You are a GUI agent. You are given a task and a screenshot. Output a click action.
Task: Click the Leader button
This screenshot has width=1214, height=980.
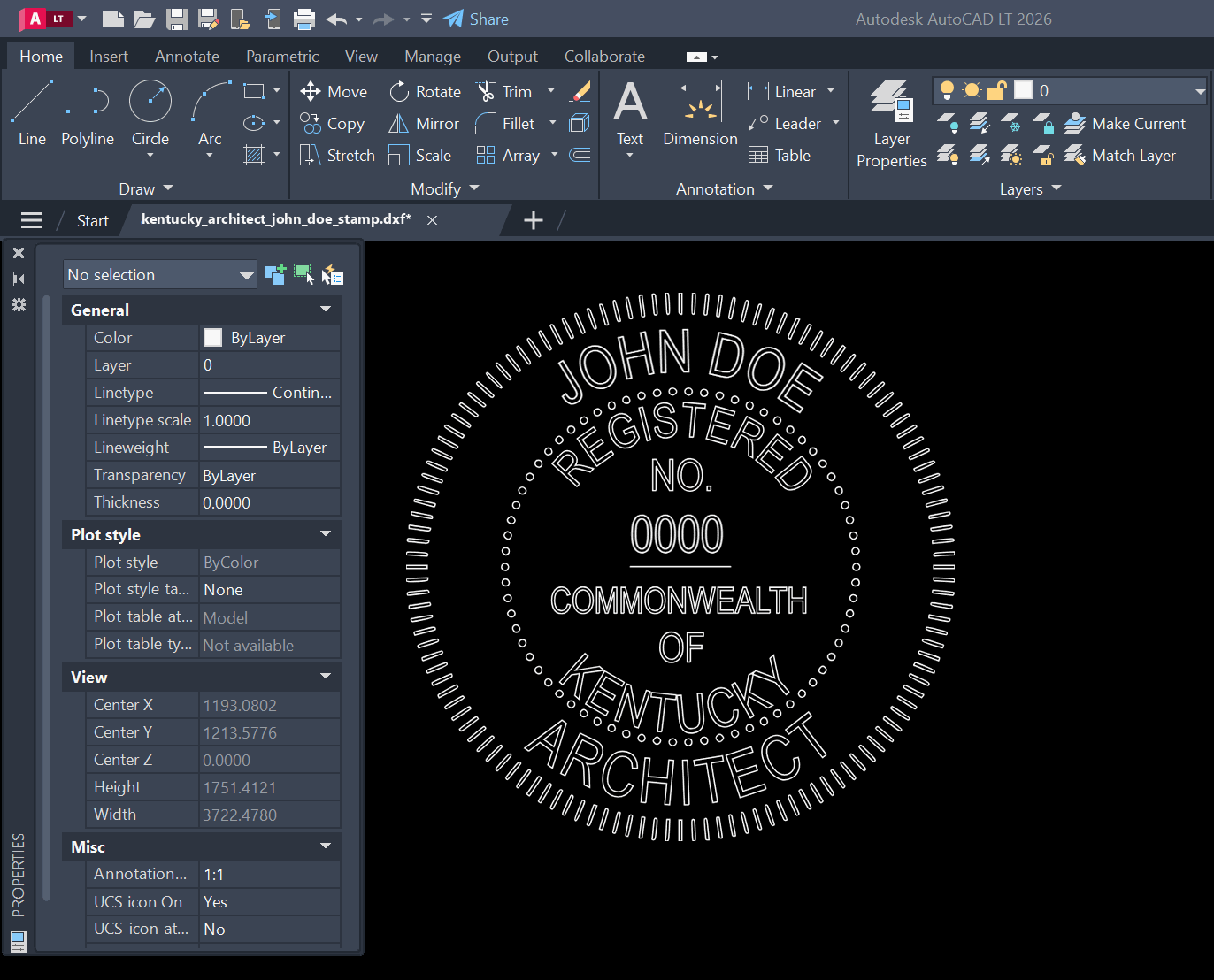click(784, 124)
